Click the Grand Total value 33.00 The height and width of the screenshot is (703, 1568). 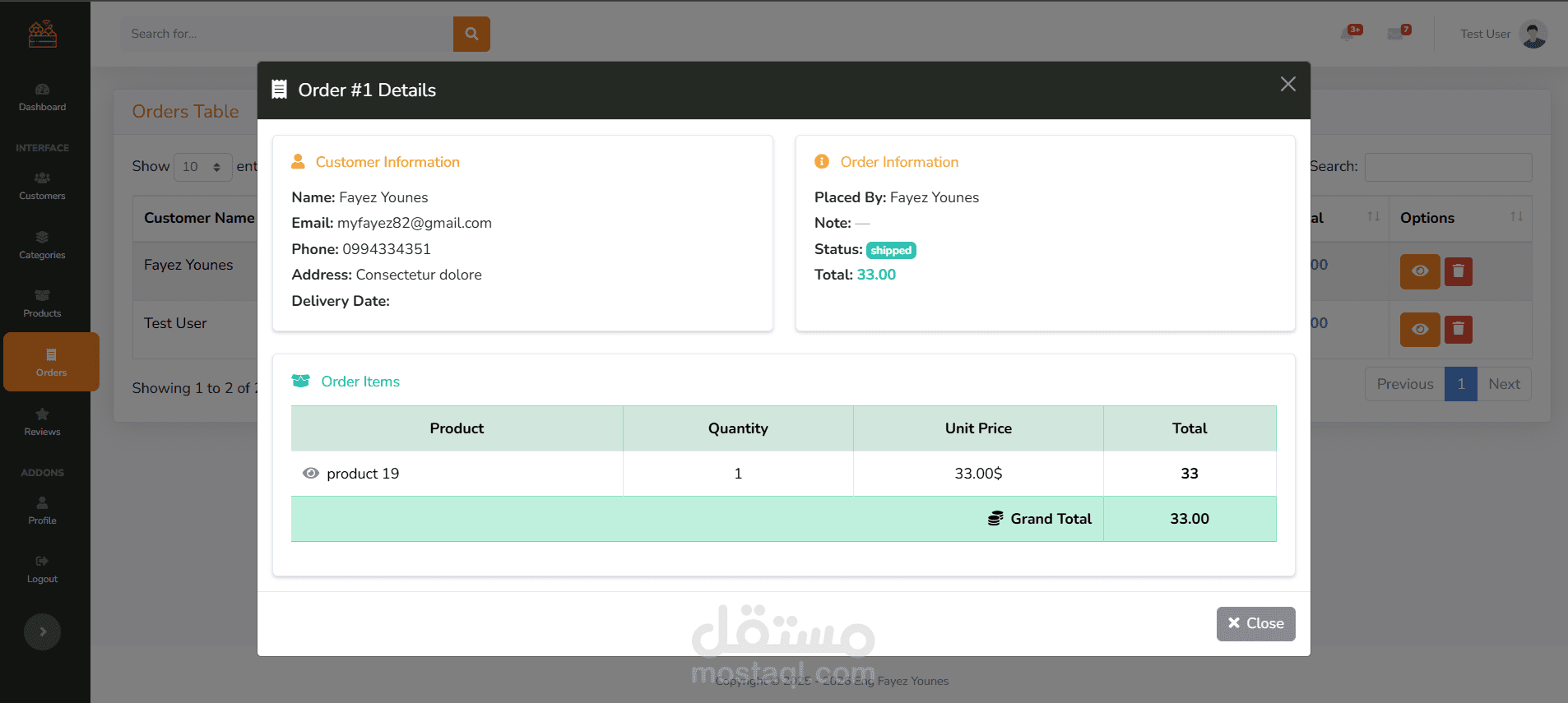1190,519
